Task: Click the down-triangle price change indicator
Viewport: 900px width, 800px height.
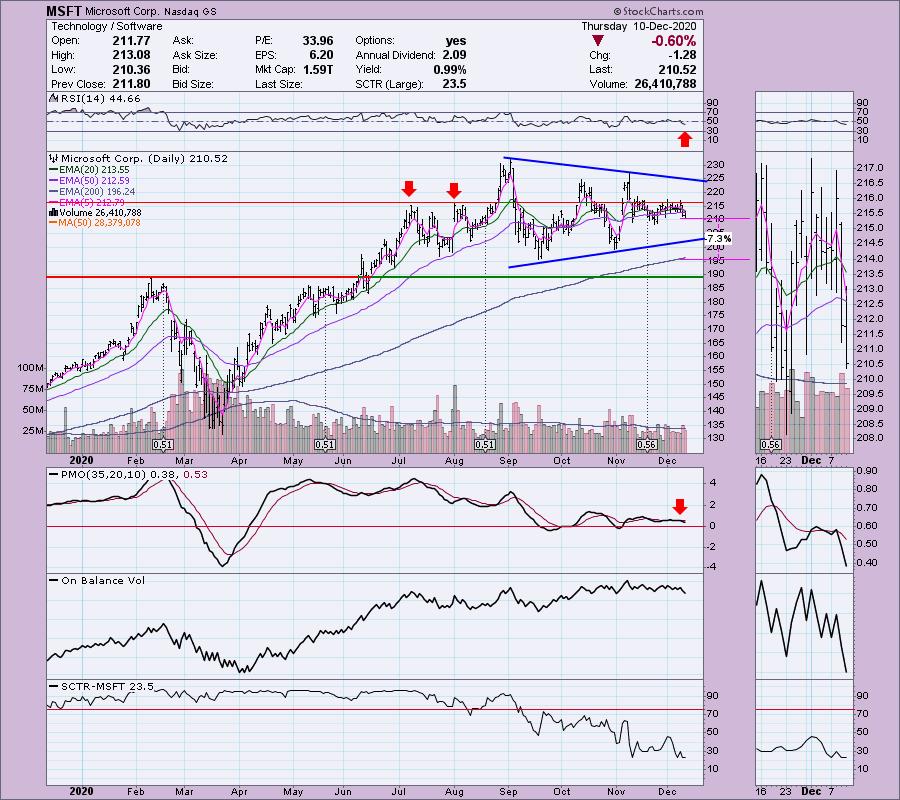Action: pos(598,41)
